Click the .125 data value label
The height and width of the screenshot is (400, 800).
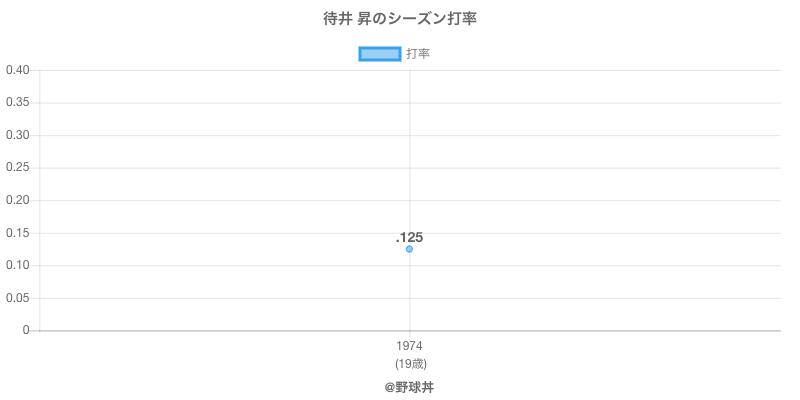[x=409, y=237]
